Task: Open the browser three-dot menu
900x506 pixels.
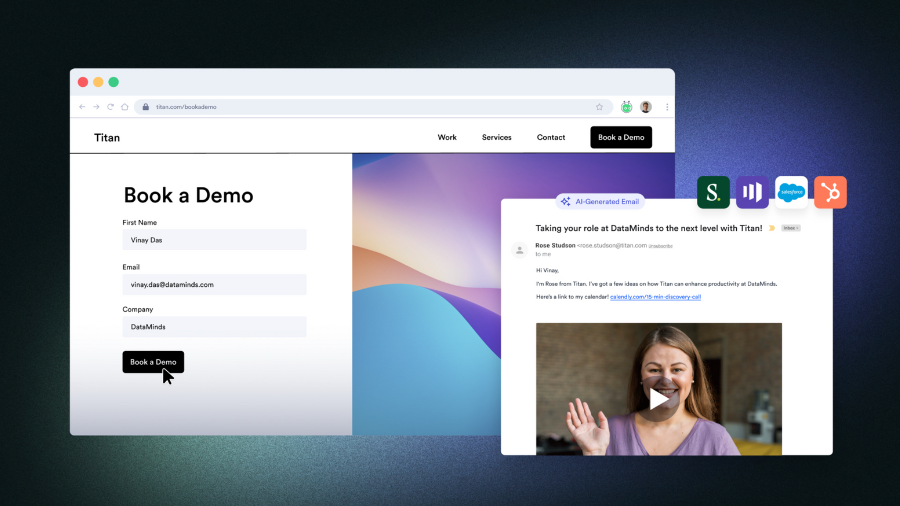Action: [x=667, y=107]
